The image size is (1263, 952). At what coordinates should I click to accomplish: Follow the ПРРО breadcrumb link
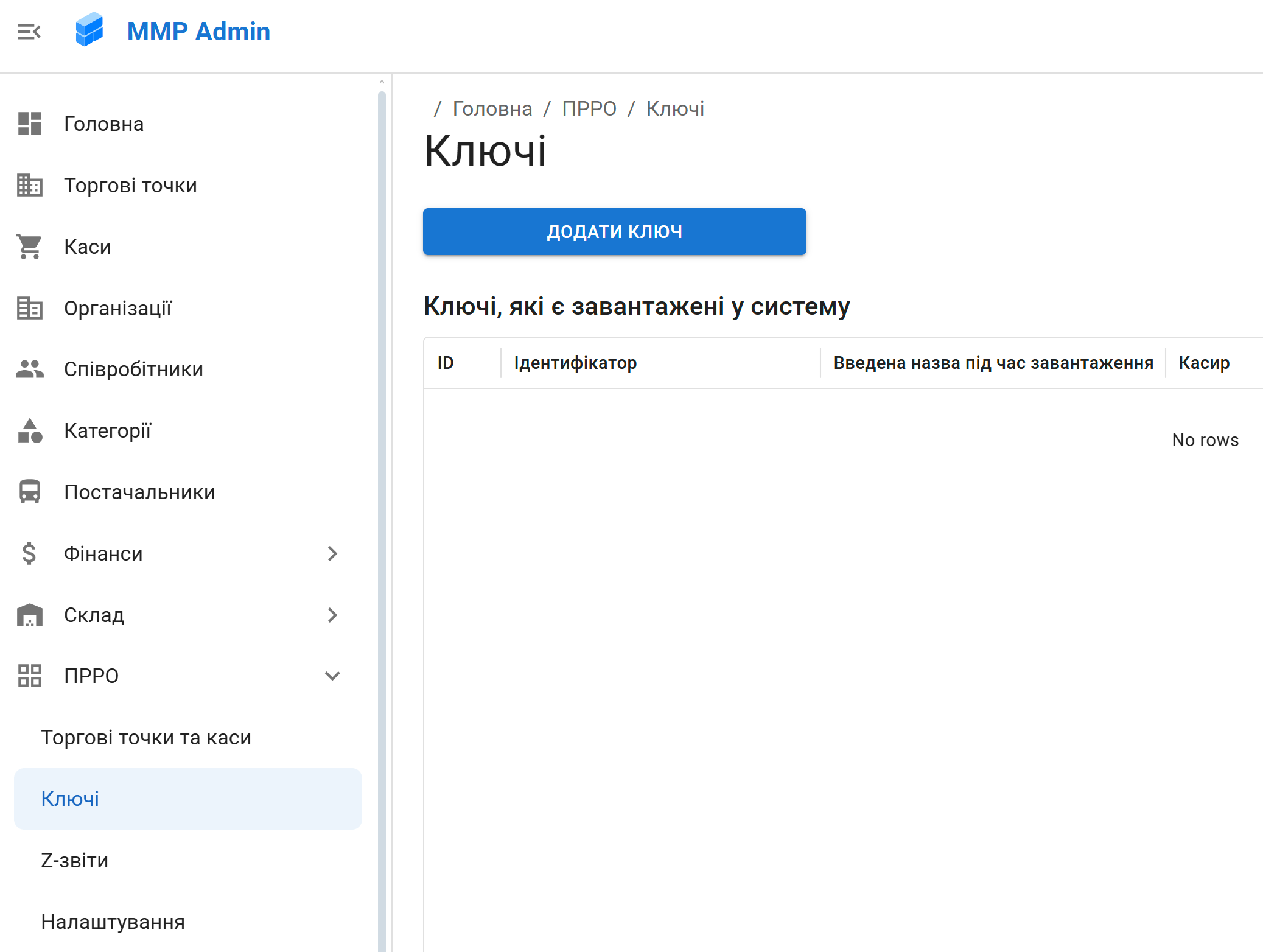point(589,108)
